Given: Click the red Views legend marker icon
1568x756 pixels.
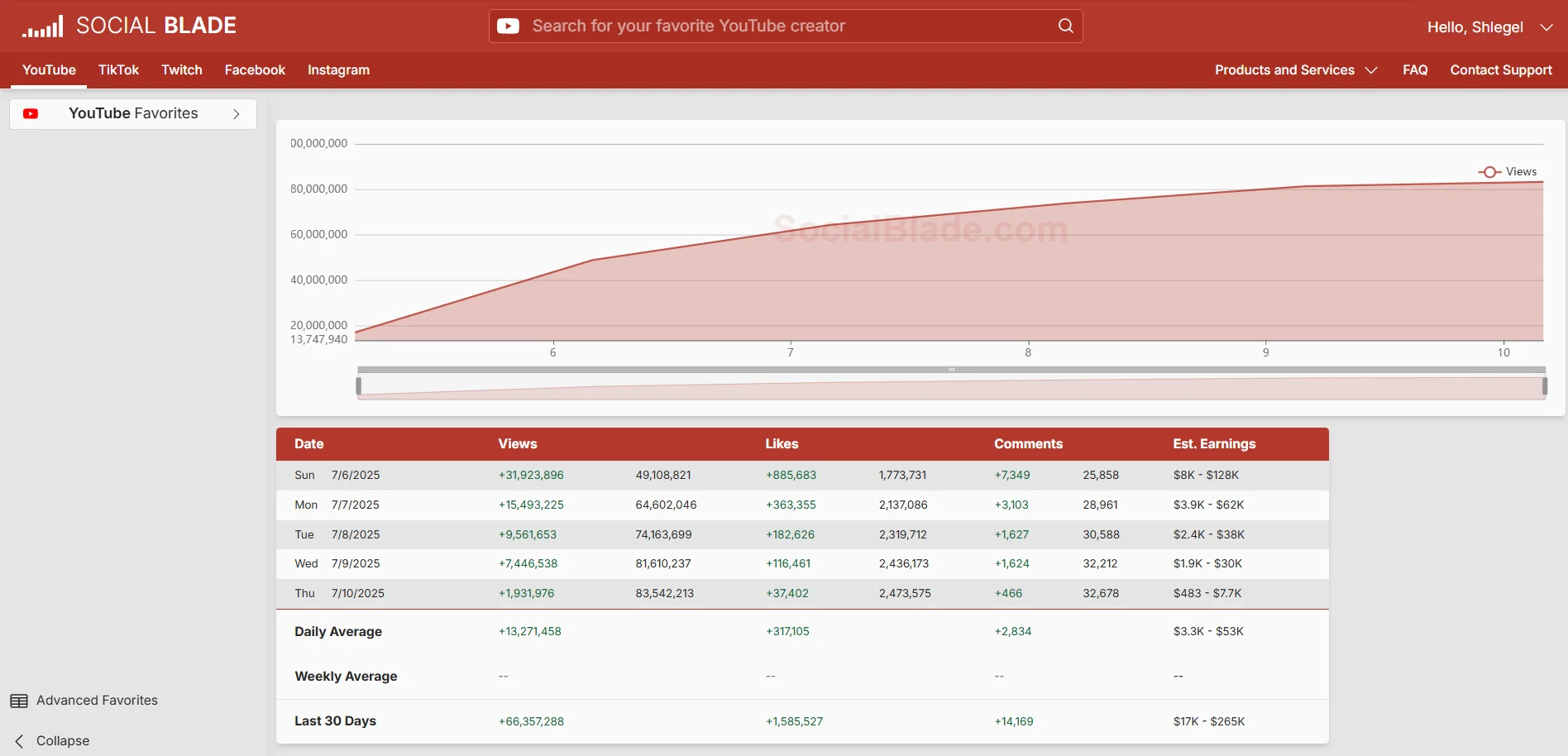Looking at the screenshot, I should point(1489,171).
